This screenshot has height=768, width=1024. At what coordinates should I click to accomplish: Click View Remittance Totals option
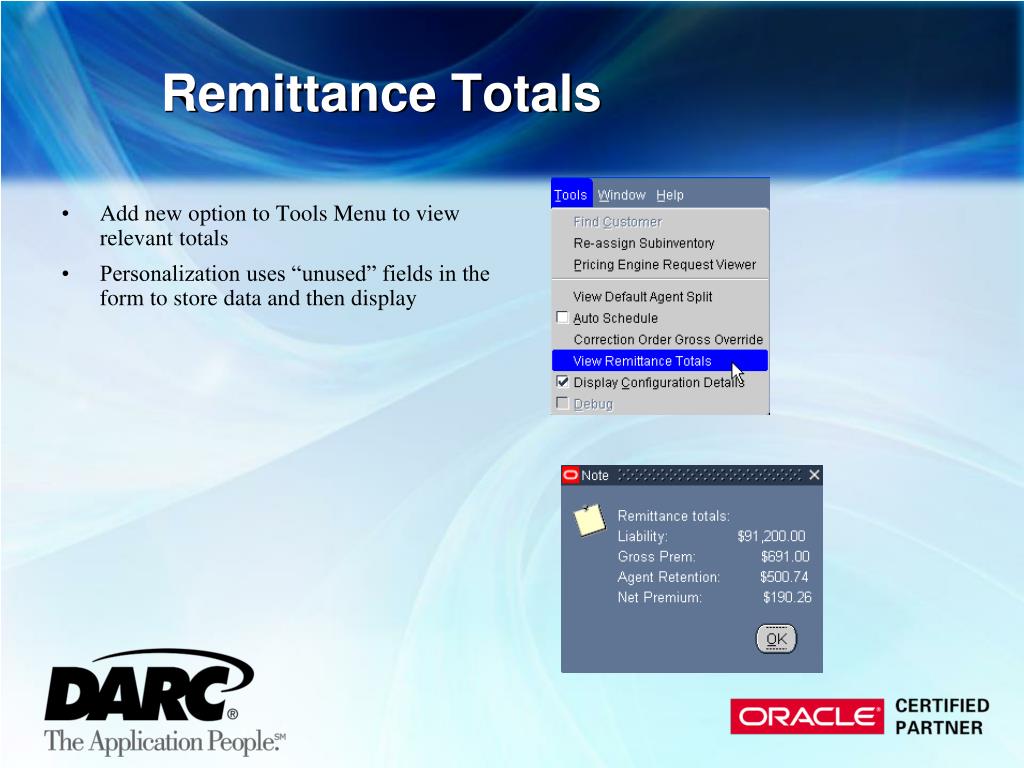coord(660,360)
